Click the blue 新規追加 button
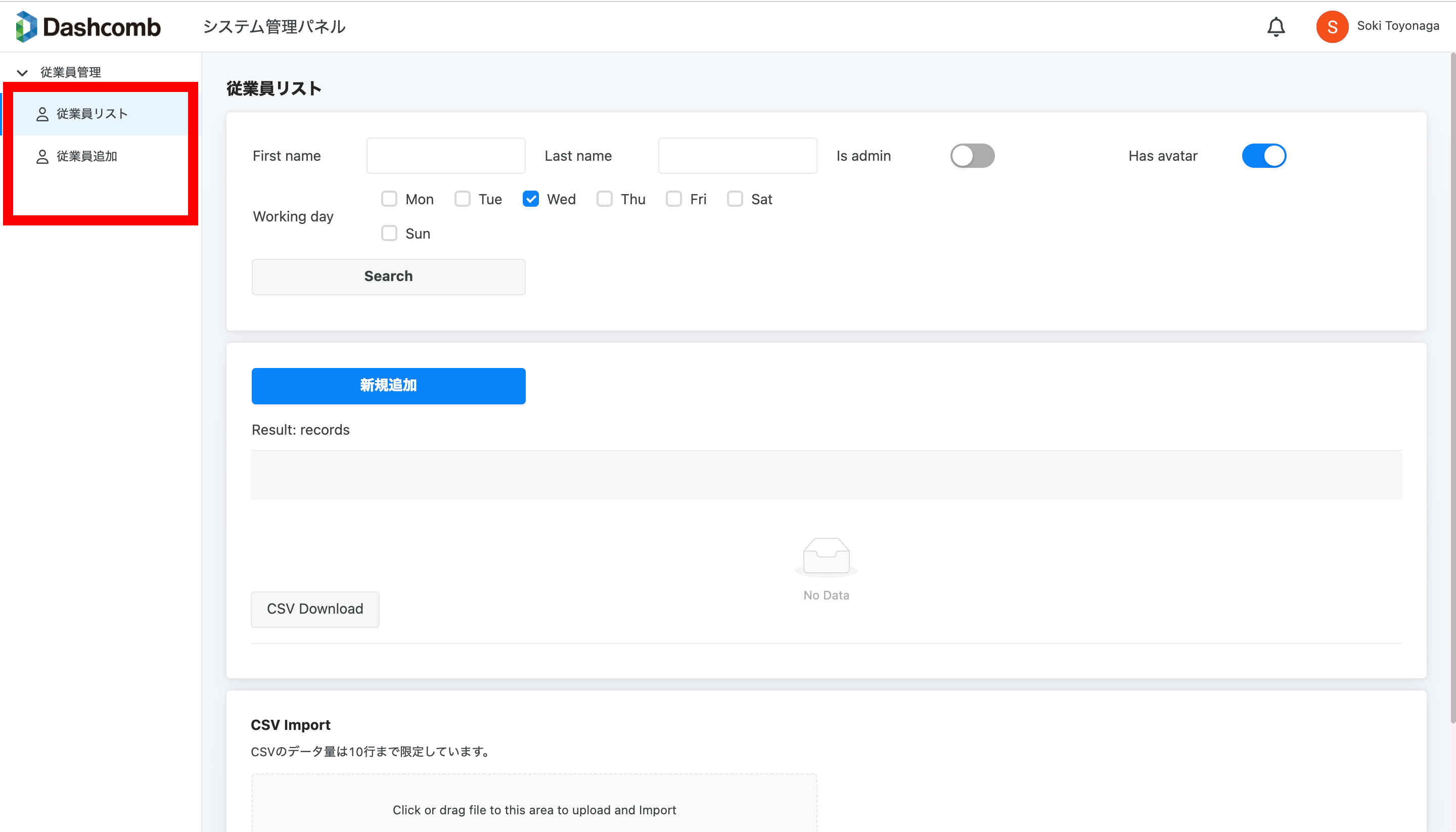This screenshot has height=832, width=1456. pyautogui.click(x=388, y=386)
